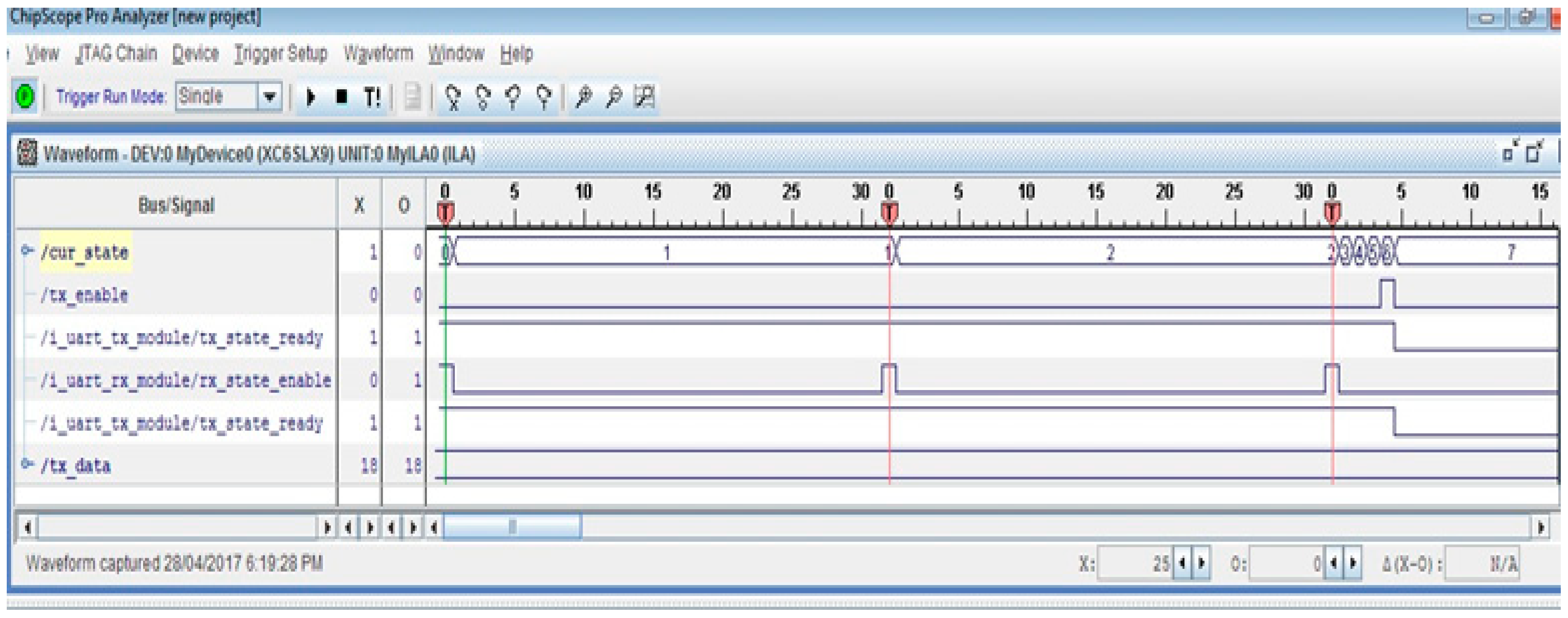Click the Go to X marker icon

pyautogui.click(x=453, y=97)
